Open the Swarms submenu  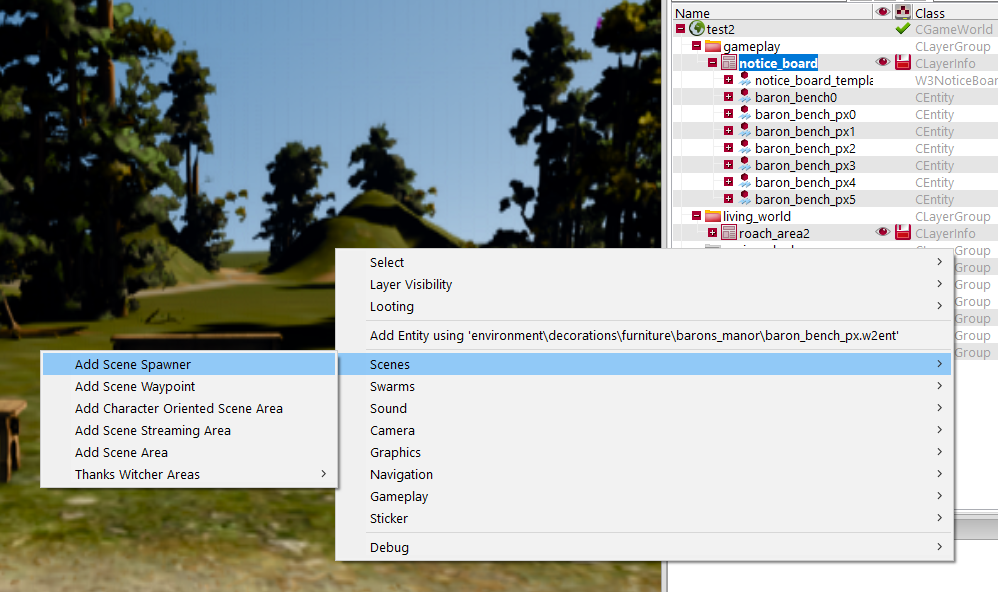(392, 386)
